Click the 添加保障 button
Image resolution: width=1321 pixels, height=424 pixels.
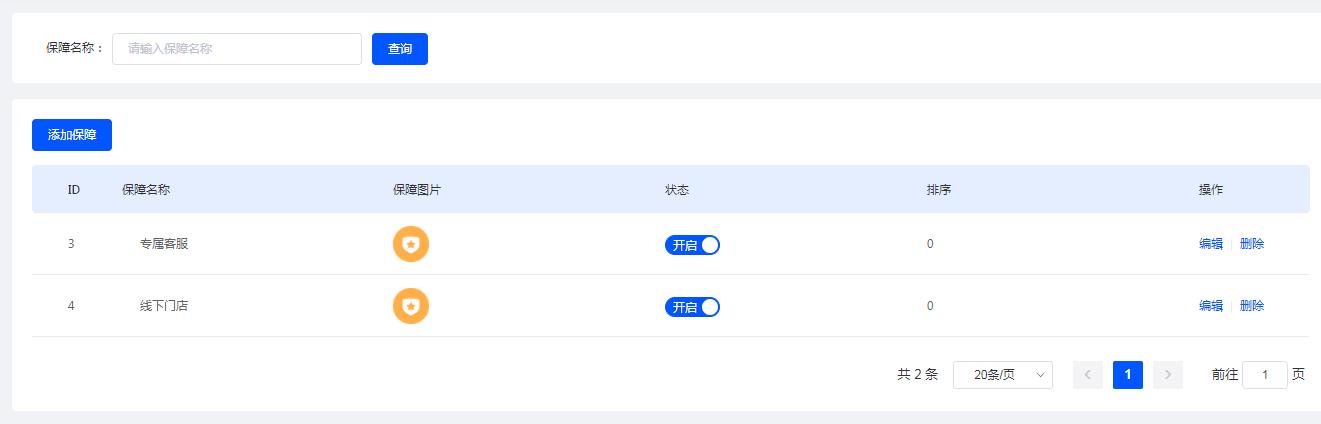tap(72, 135)
